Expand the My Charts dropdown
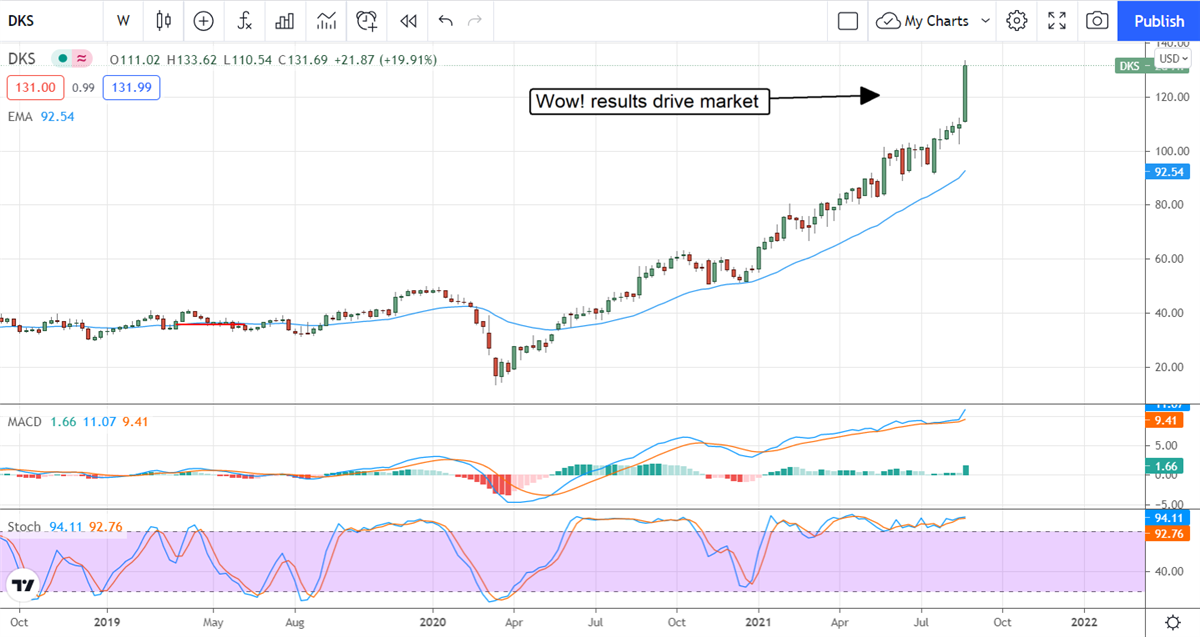This screenshot has width=1200, height=637. pyautogui.click(x=986, y=20)
